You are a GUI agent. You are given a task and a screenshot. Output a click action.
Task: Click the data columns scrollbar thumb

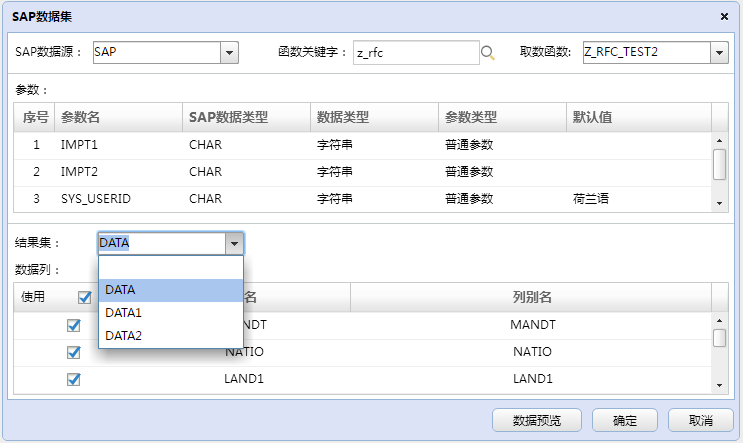tap(719, 338)
